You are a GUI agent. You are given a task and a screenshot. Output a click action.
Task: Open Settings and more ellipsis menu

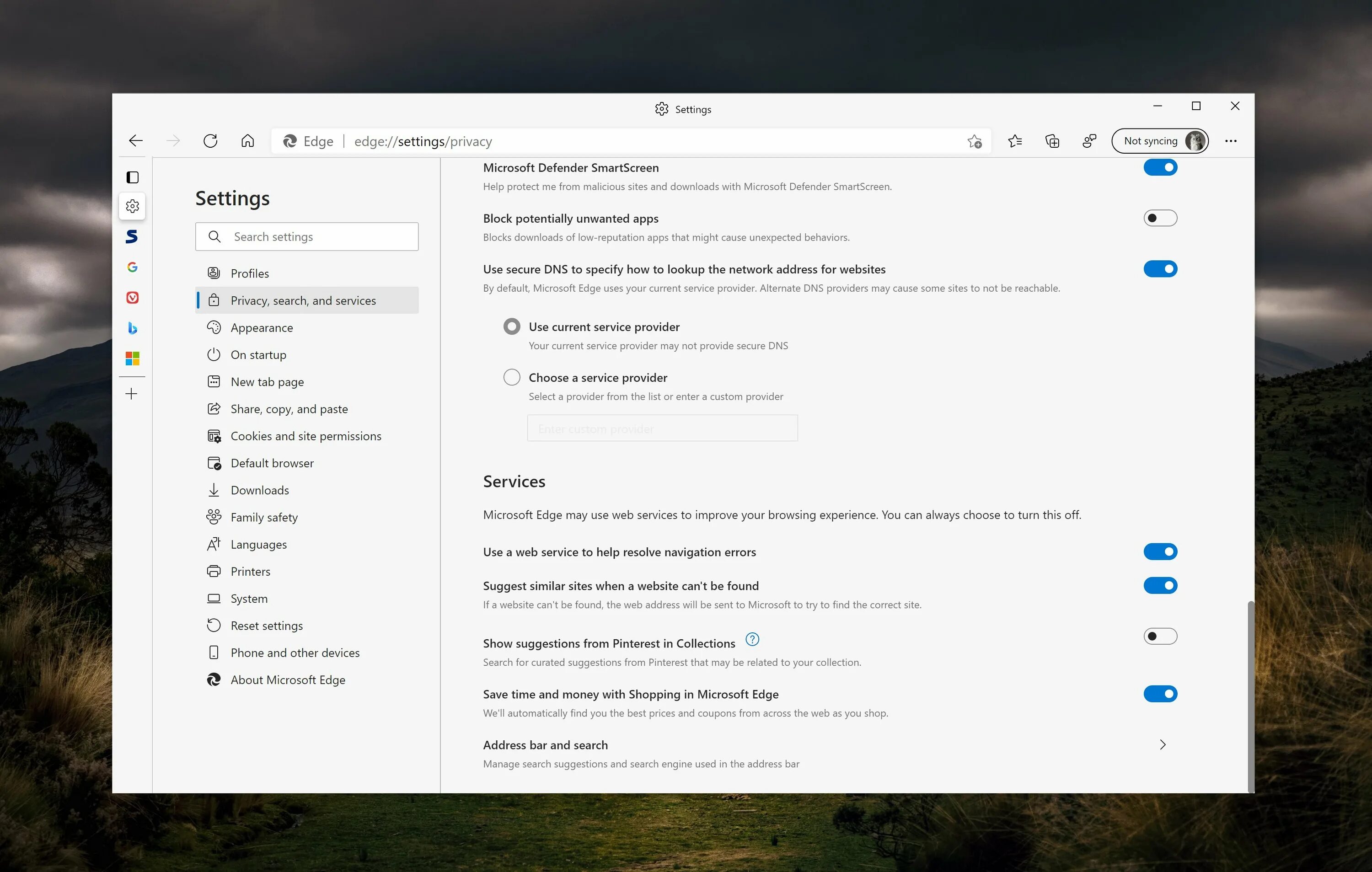1230,141
